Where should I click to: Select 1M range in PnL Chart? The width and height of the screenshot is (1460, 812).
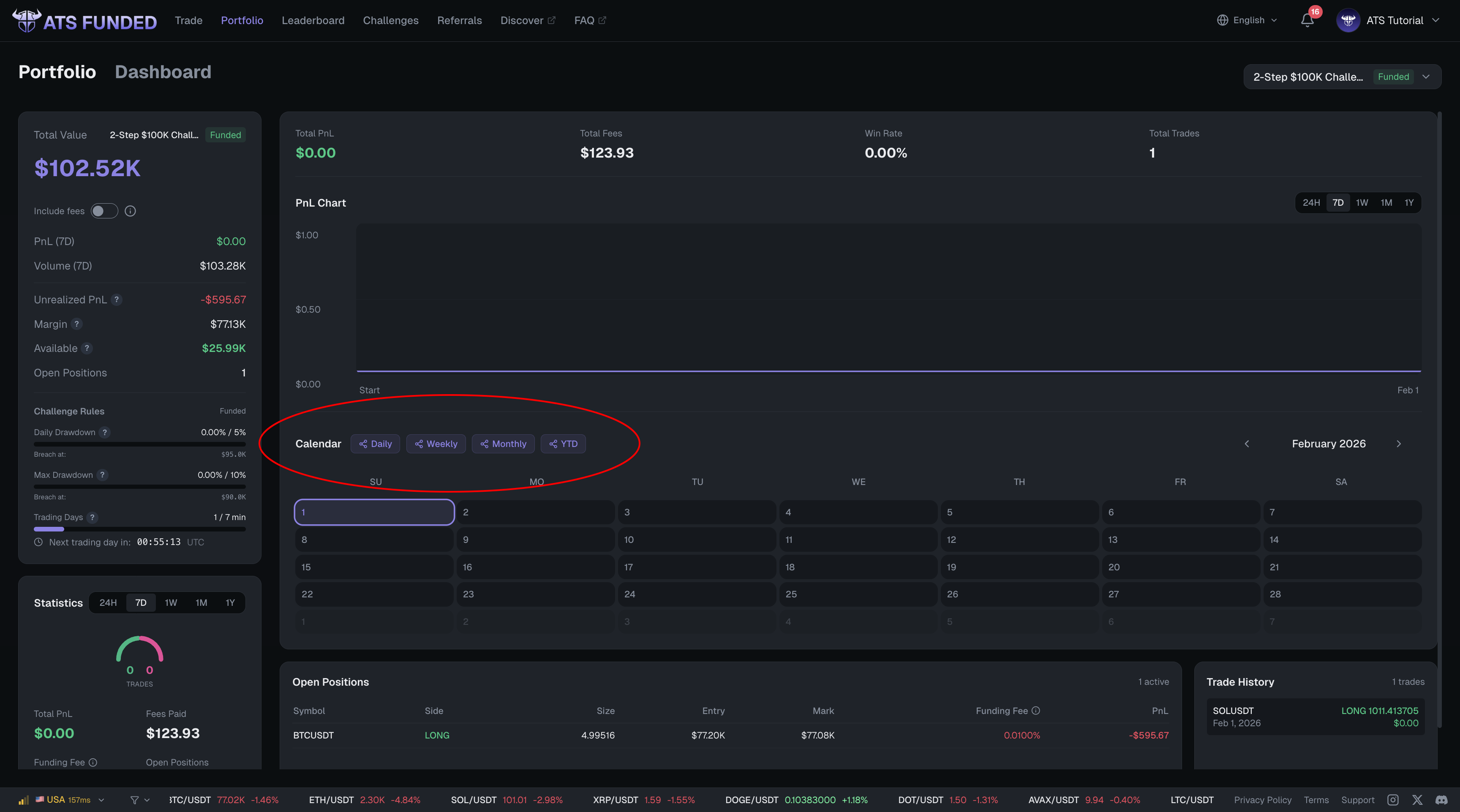1386,203
